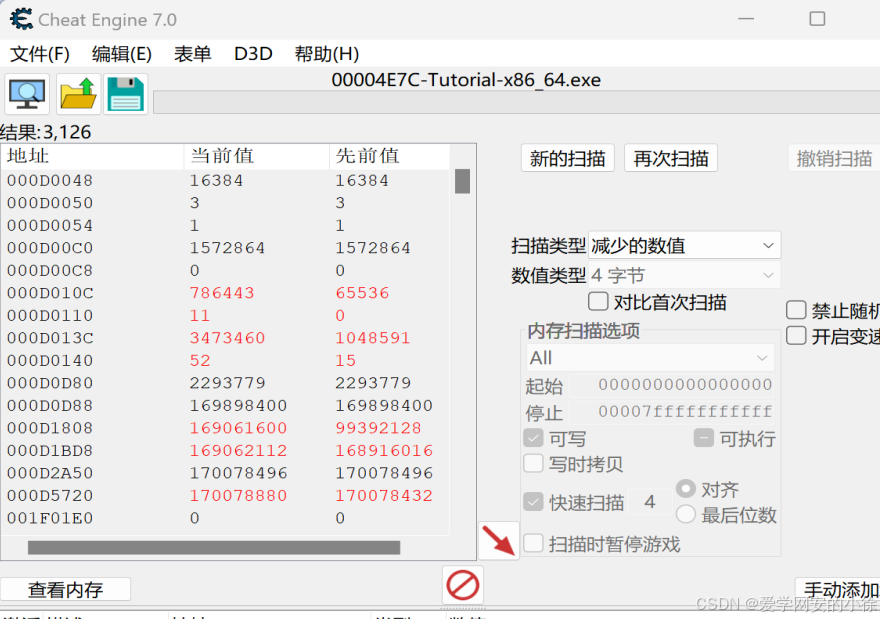Image resolution: width=881 pixels, height=619 pixels.
Task: Click 查看内存 button
Action: (65, 590)
